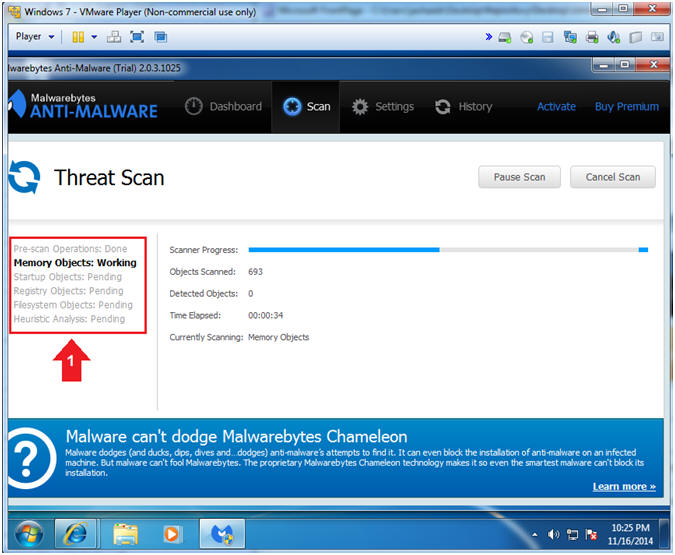The height and width of the screenshot is (555, 675).
Task: Open Windows Media Player on taskbar
Action: pyautogui.click(x=171, y=534)
